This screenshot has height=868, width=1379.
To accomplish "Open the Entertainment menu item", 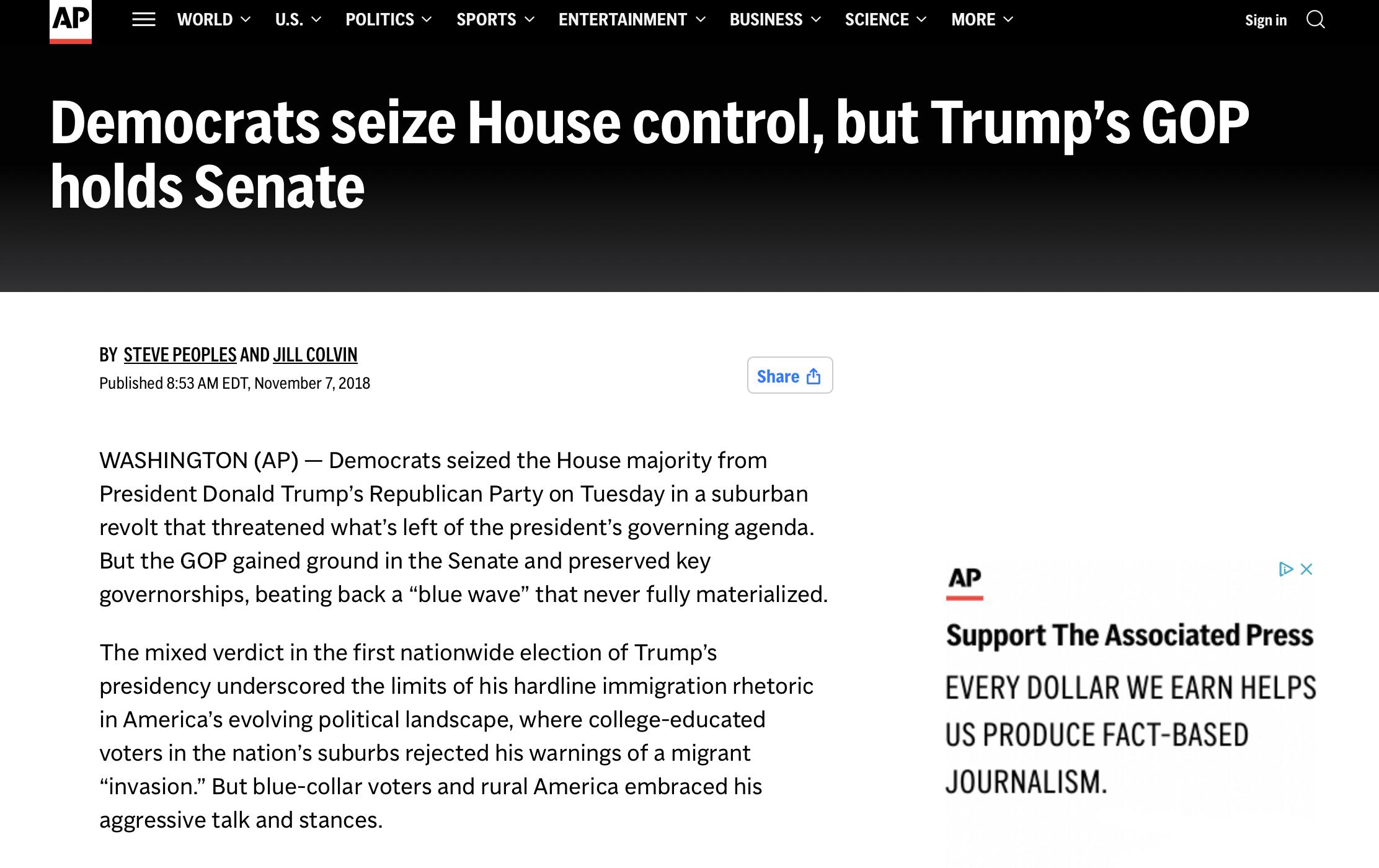I will click(x=623, y=20).
